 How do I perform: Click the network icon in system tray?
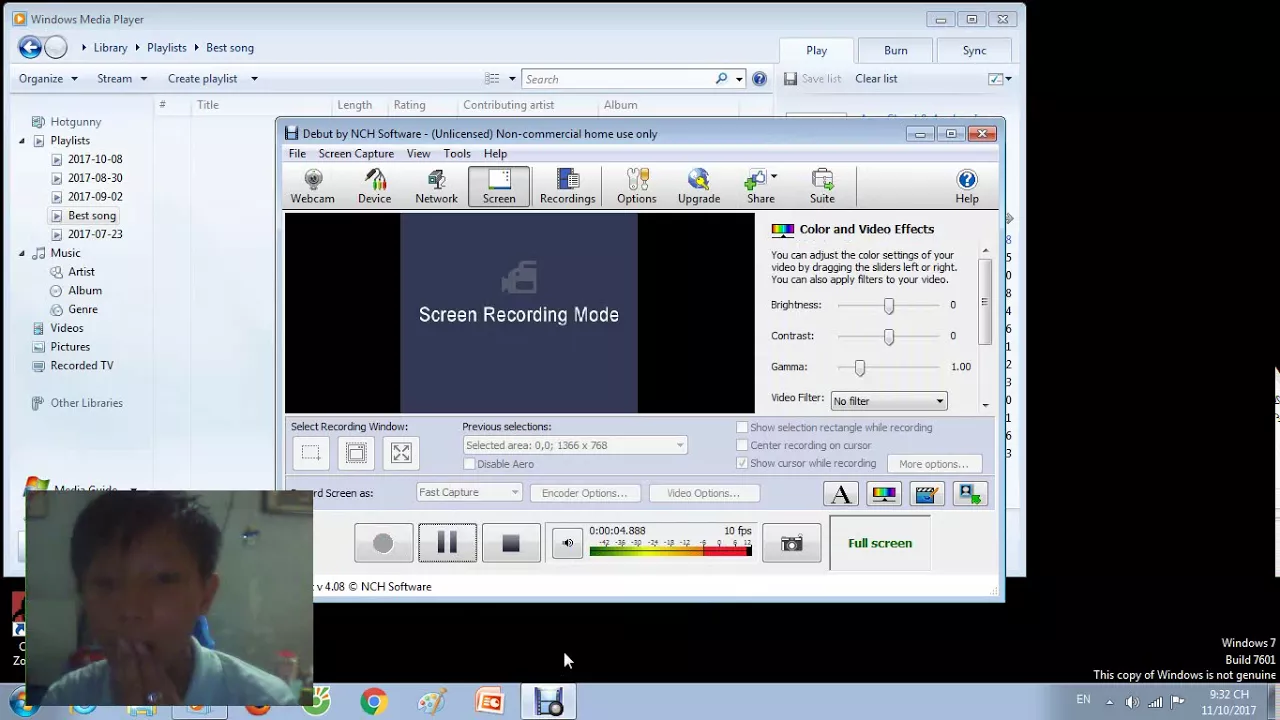click(1155, 702)
